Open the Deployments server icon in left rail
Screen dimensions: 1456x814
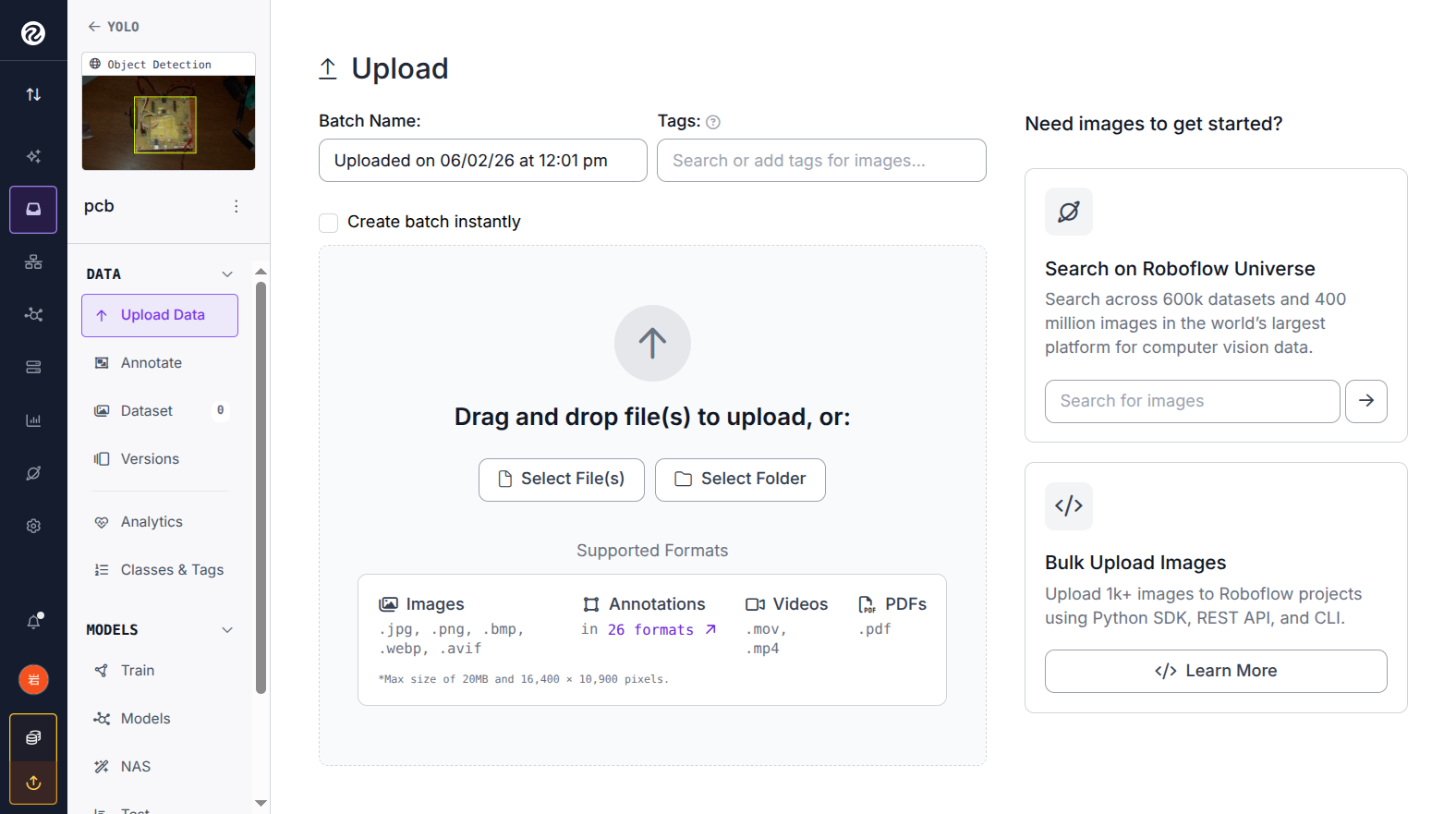tap(33, 368)
